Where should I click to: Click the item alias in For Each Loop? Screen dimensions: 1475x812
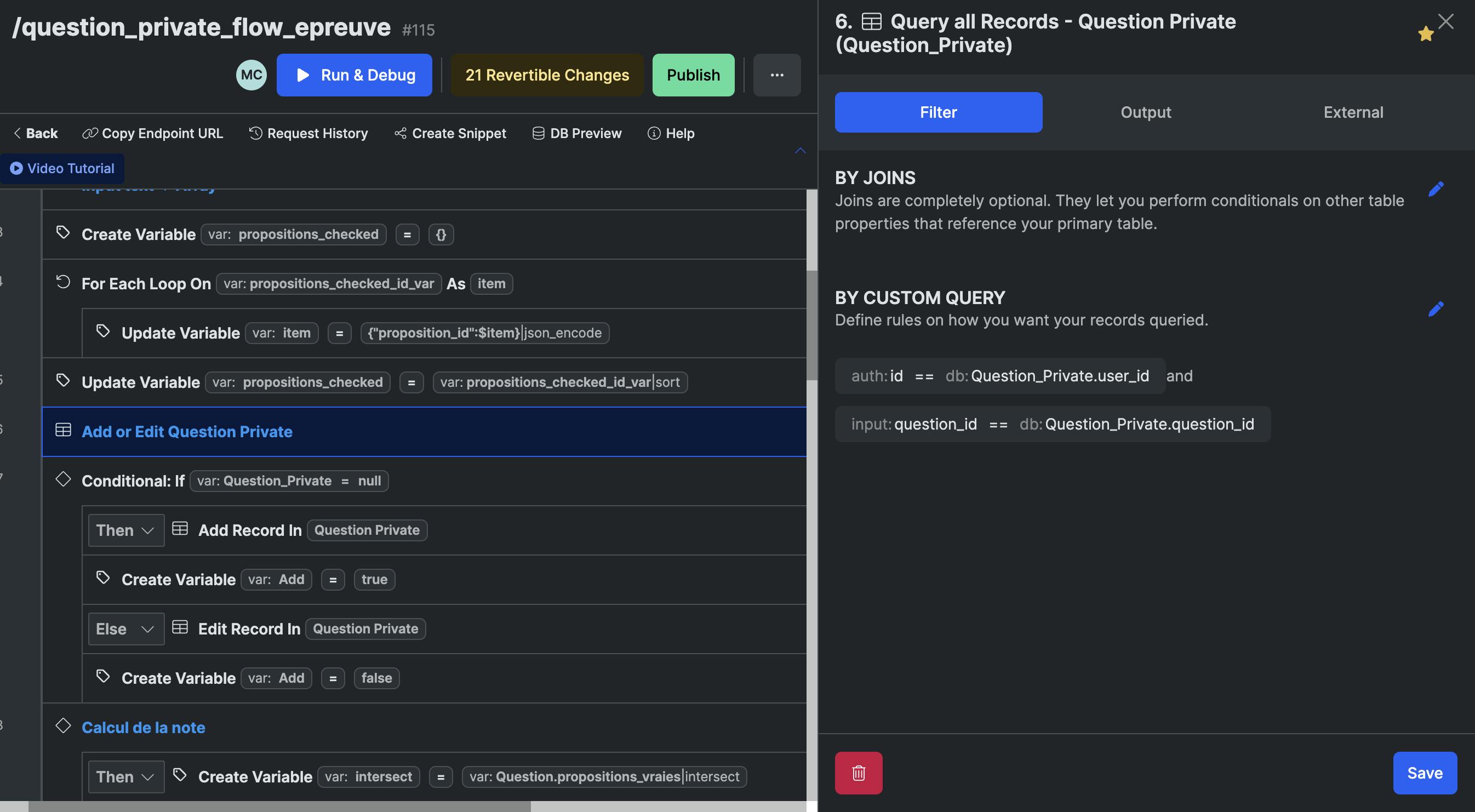click(x=491, y=283)
